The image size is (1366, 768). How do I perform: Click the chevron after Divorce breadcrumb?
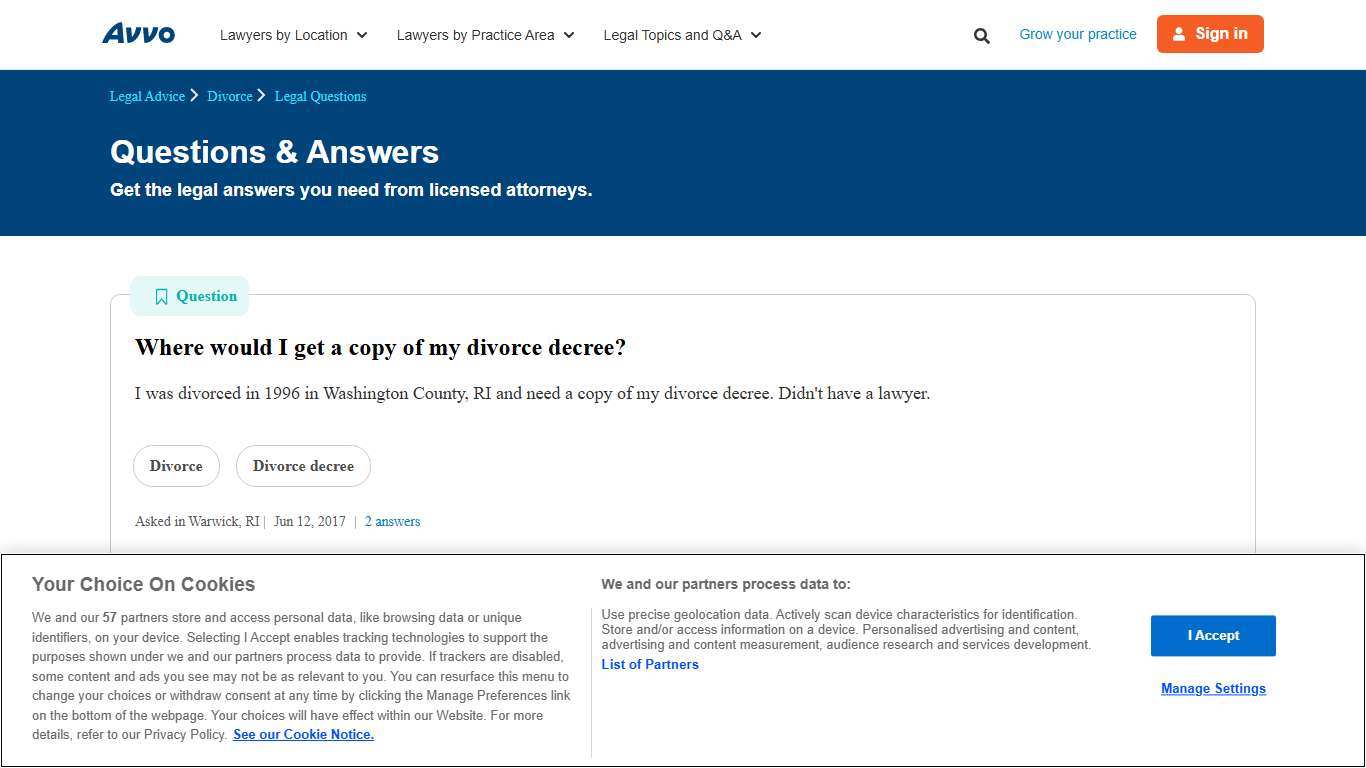[261, 95]
